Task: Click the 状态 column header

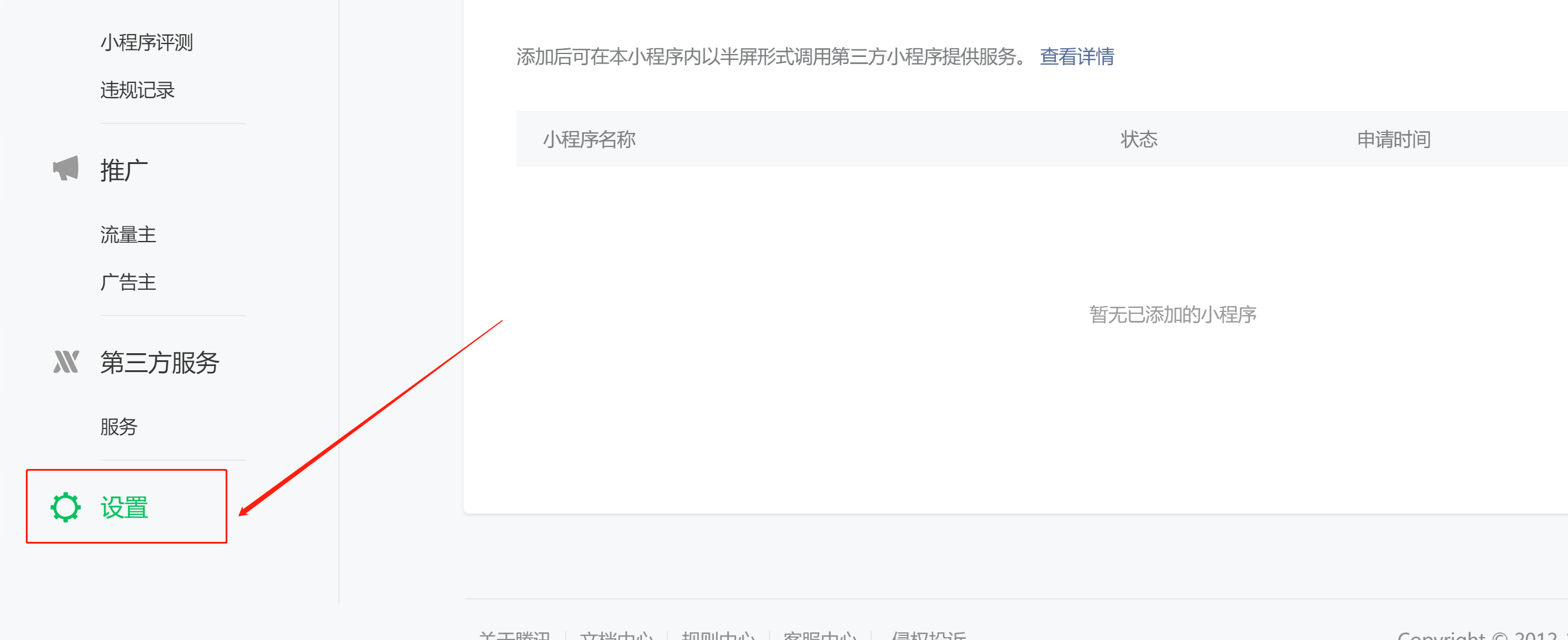Action: pos(1139,139)
